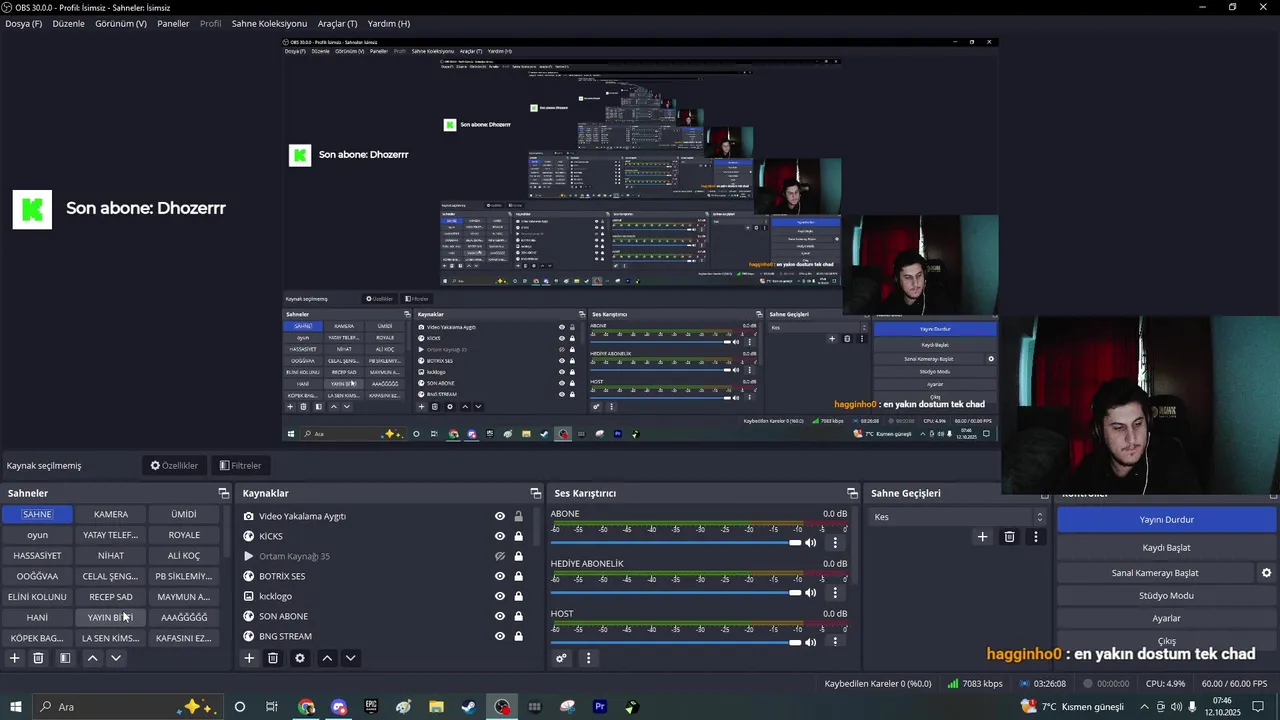
Task: Hide the KİCKS source
Action: click(x=500, y=536)
